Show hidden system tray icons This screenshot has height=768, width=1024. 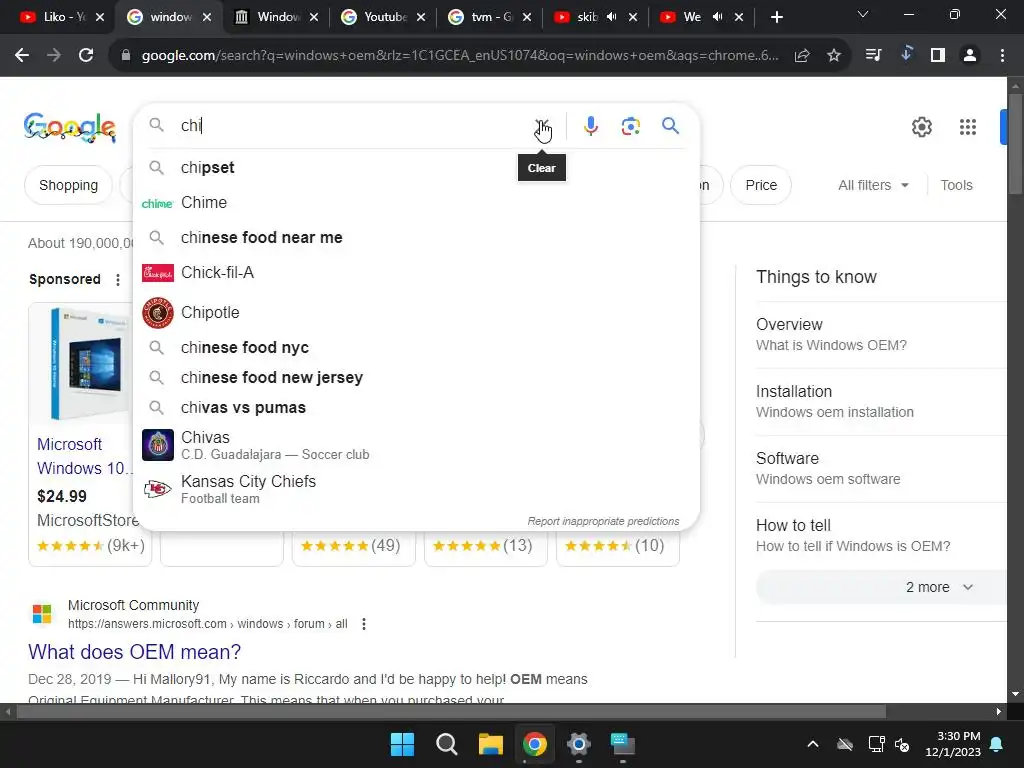click(x=813, y=744)
